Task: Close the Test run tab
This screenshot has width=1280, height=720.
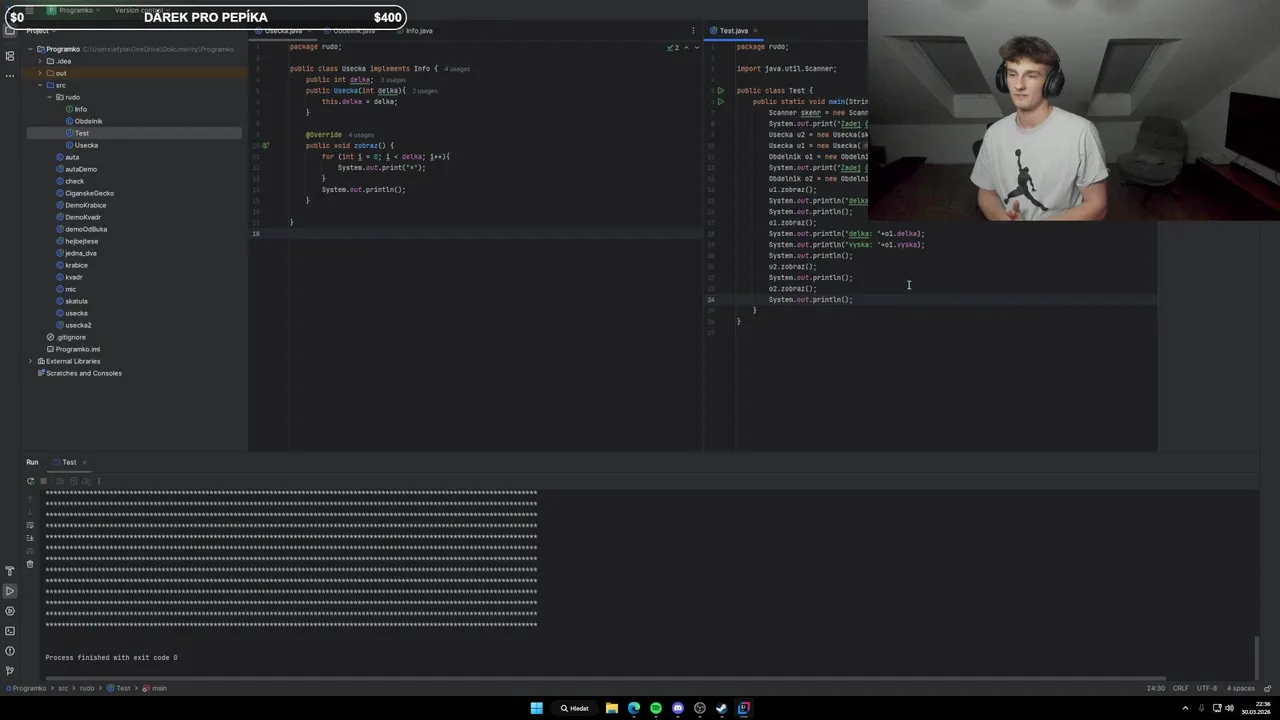Action: coord(84,462)
